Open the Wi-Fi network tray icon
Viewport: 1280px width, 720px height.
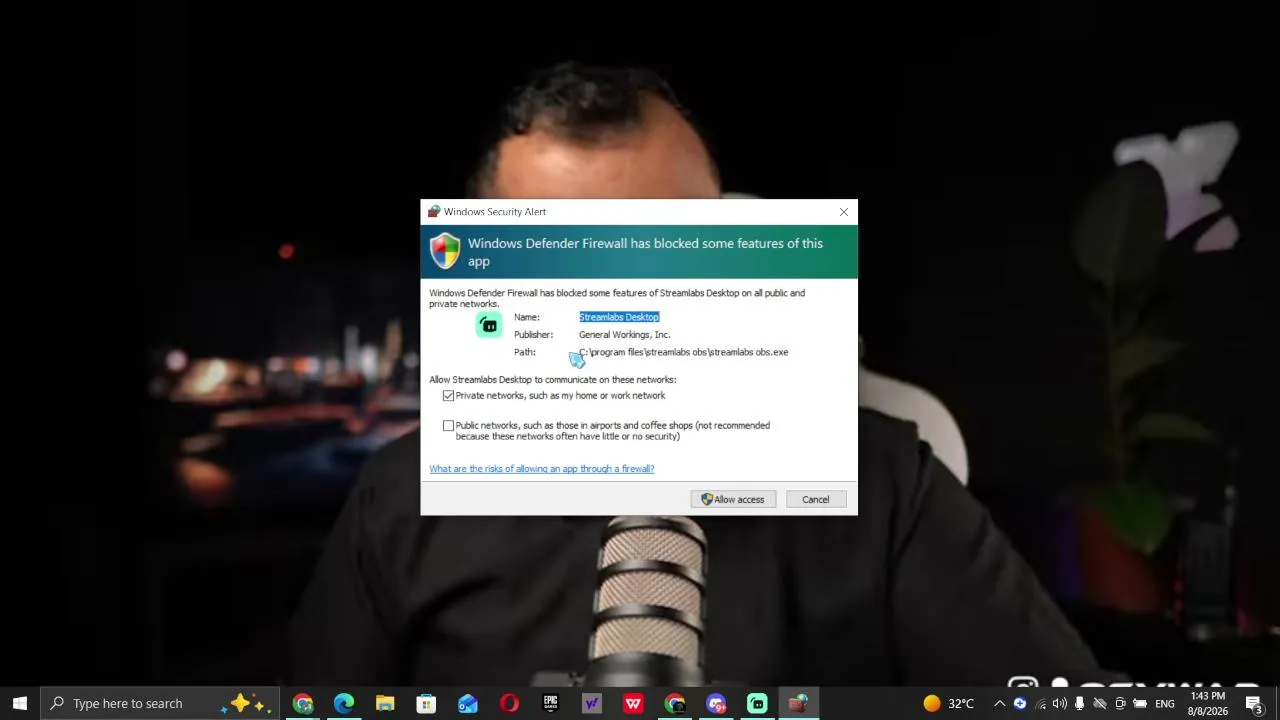(x=1041, y=703)
